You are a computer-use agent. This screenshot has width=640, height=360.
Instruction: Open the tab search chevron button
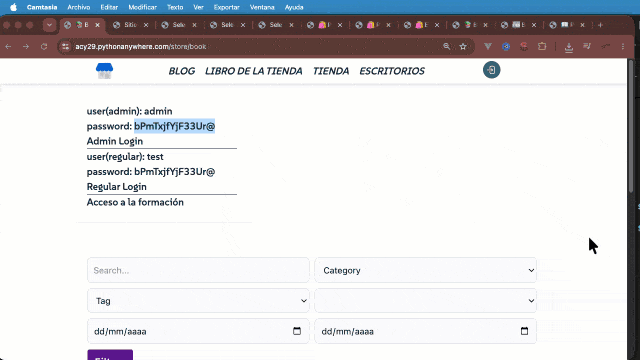coord(49,25)
